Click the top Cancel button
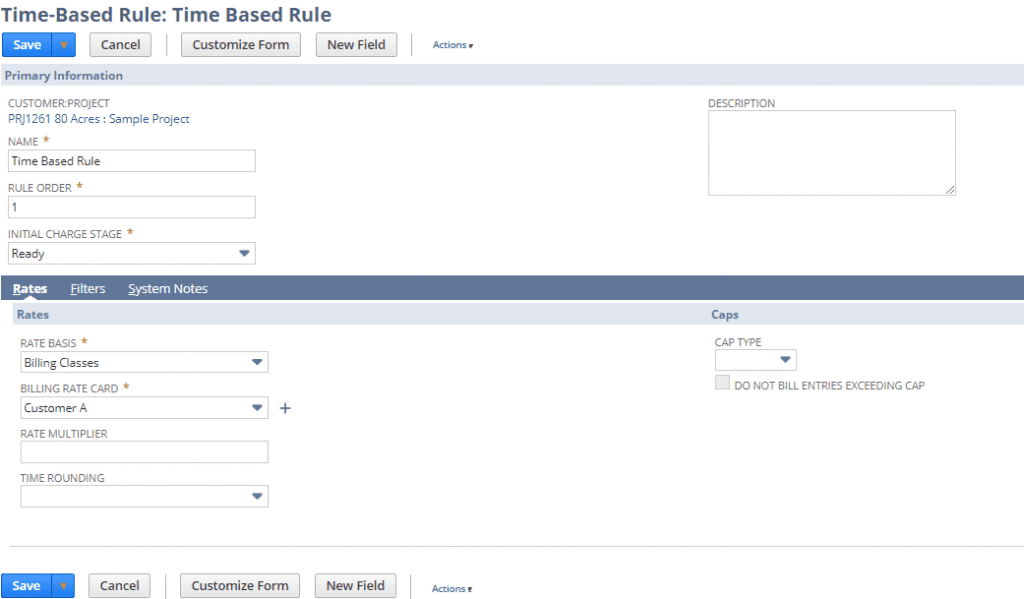1024x599 pixels. pyautogui.click(x=120, y=45)
